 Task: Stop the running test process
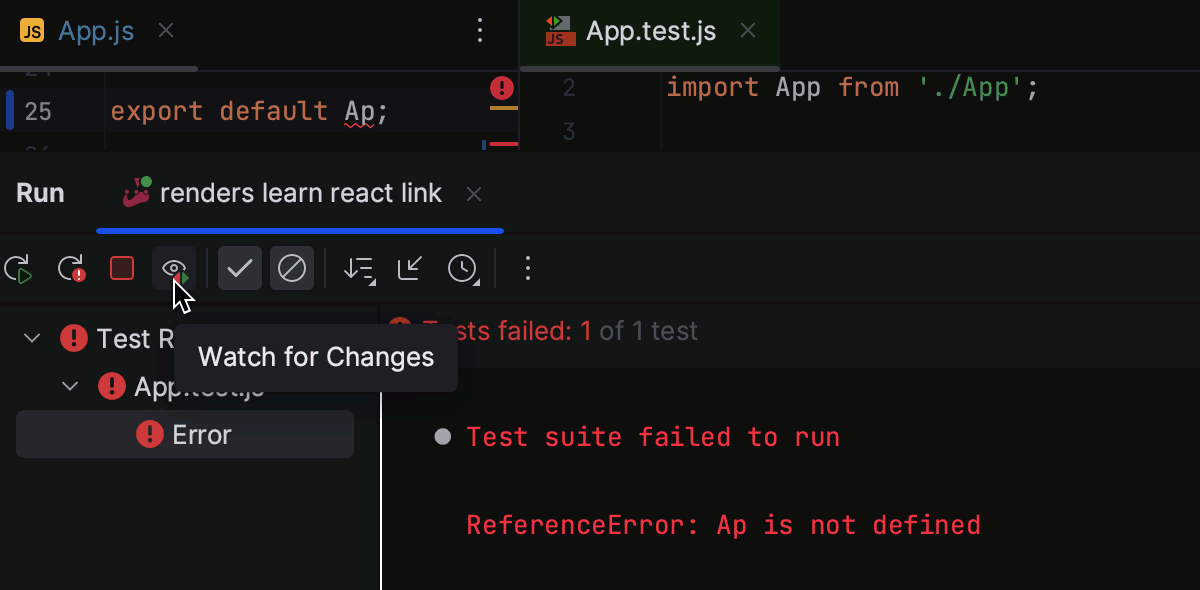(x=121, y=268)
